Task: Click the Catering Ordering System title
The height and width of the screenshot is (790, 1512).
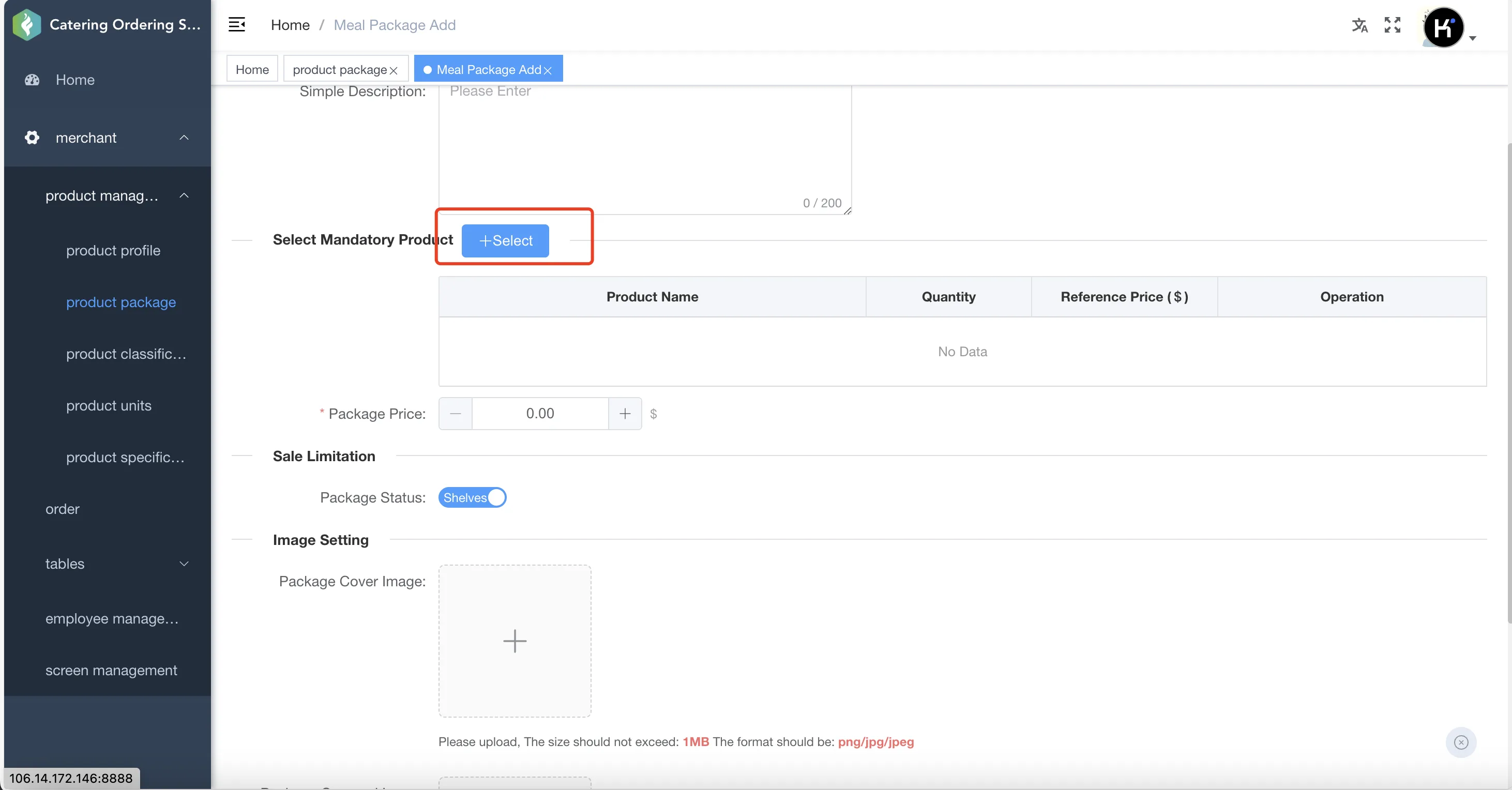Action: click(x=125, y=25)
